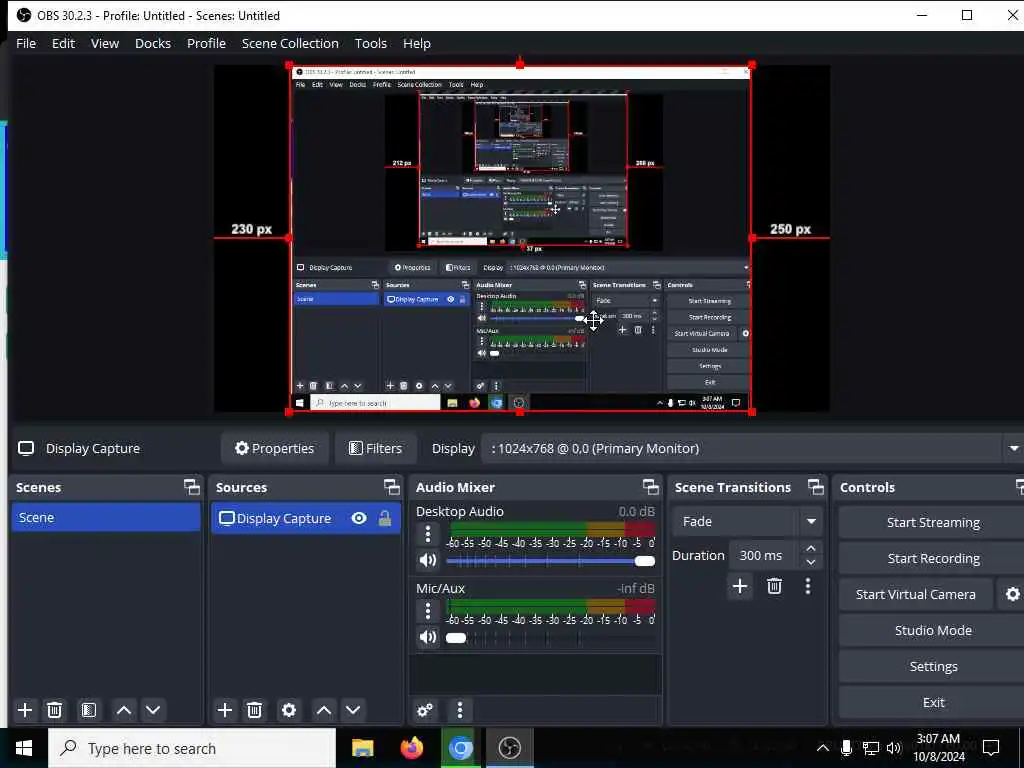Viewport: 1024px width, 768px height.
Task: Show hidden system tray icons chevron
Action: pos(823,748)
